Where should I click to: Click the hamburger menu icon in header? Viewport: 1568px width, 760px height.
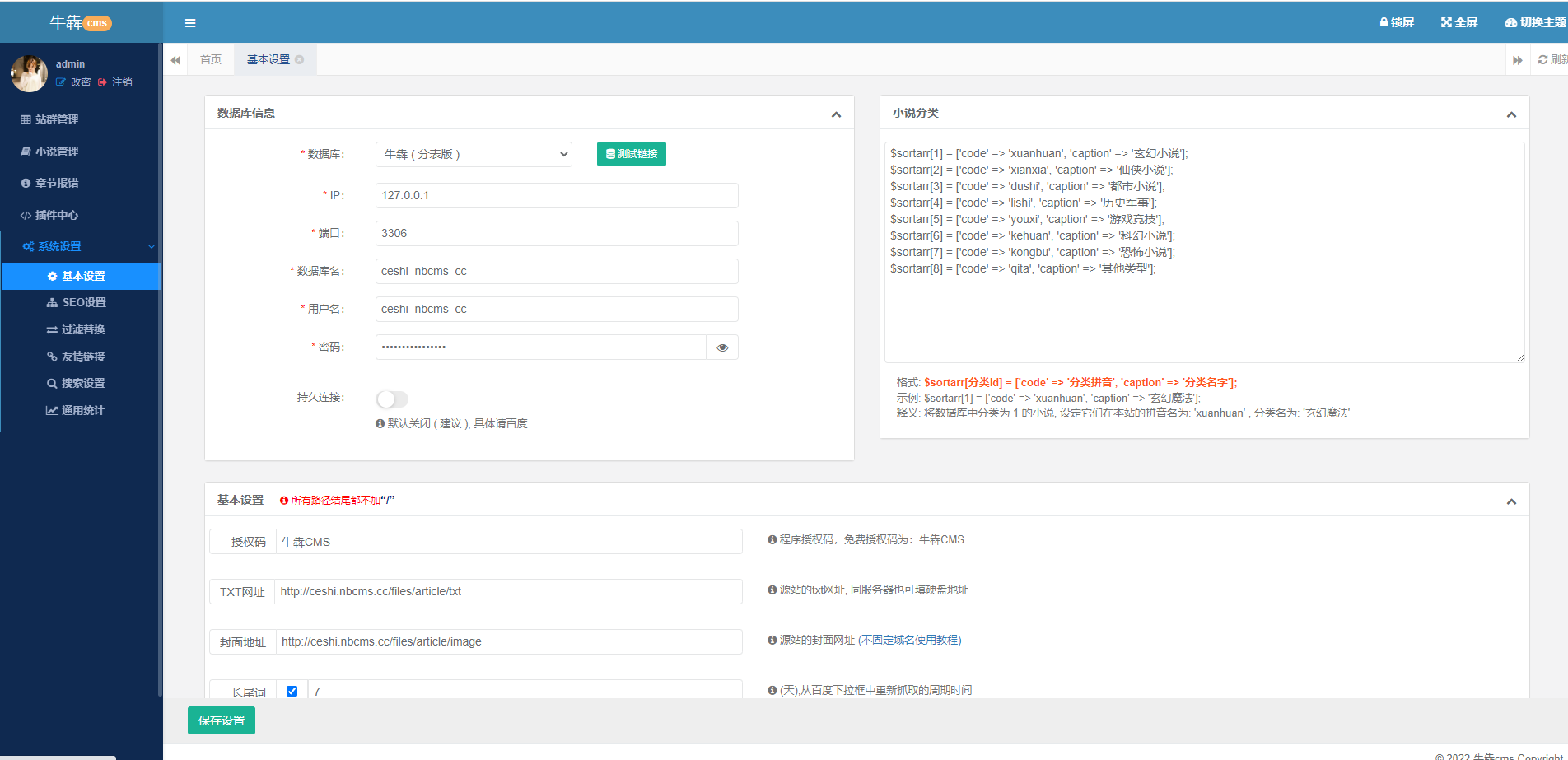click(x=190, y=23)
